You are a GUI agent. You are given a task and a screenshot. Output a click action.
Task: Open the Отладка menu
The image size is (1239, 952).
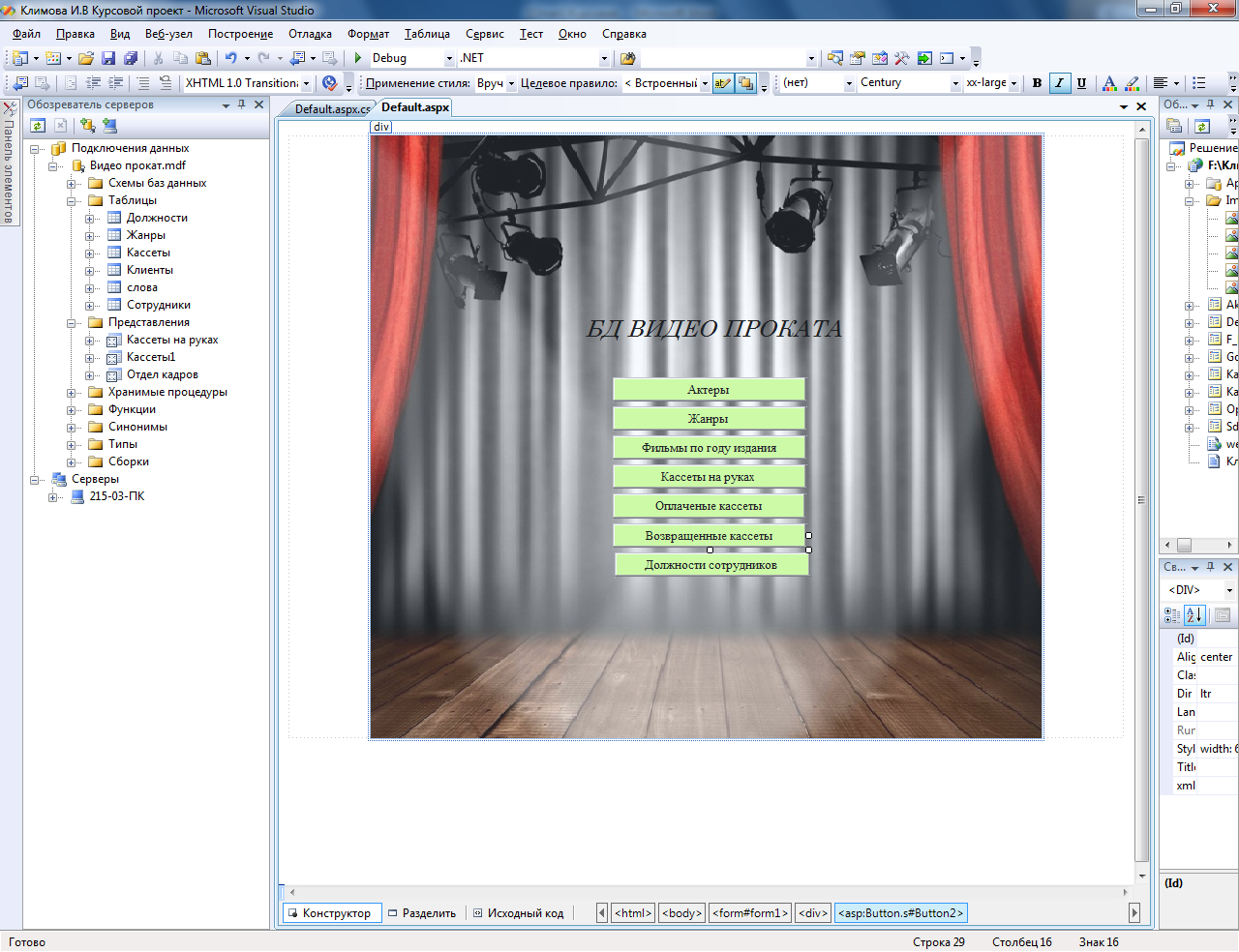310,34
